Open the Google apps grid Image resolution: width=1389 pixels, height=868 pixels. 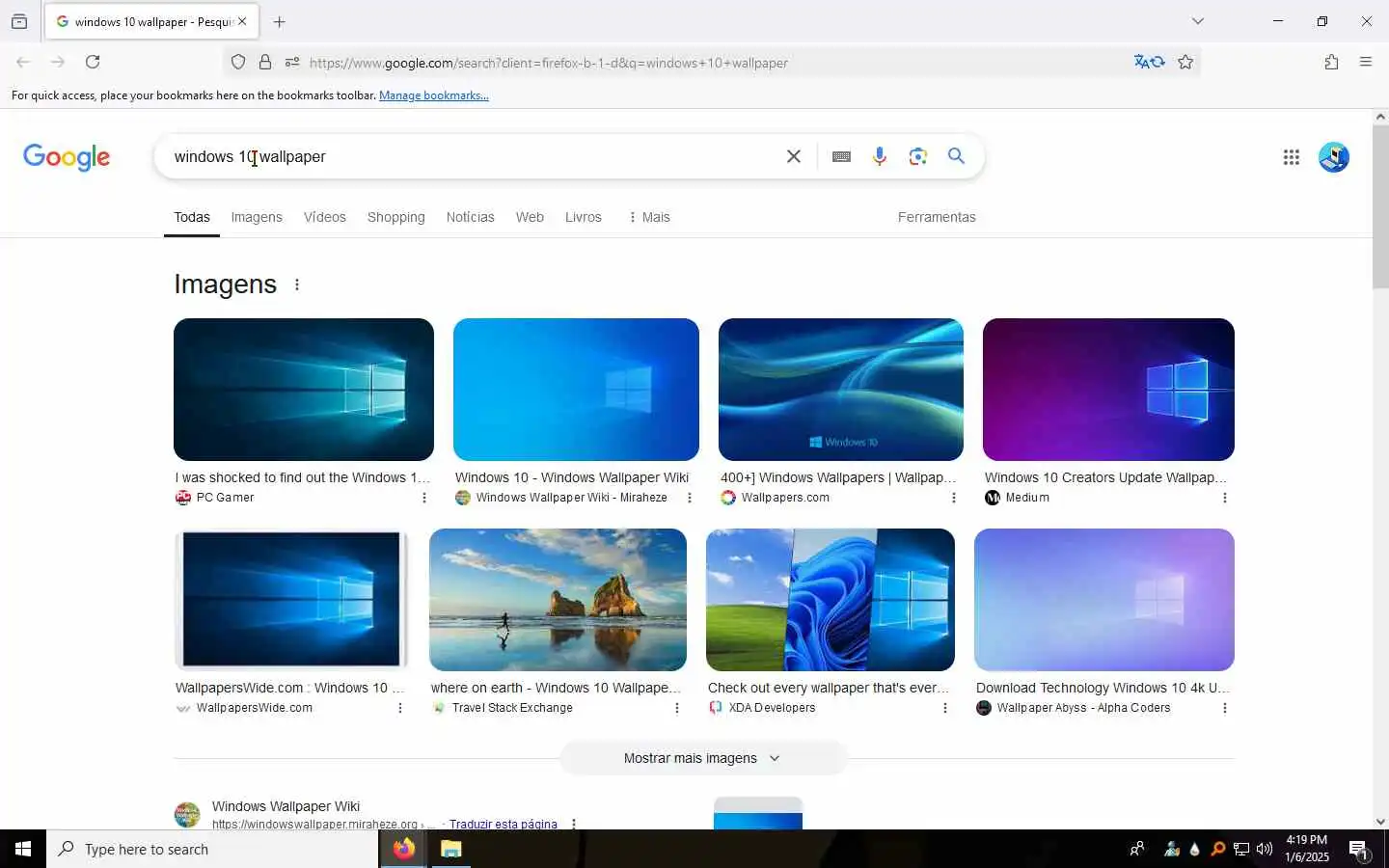[x=1292, y=157]
